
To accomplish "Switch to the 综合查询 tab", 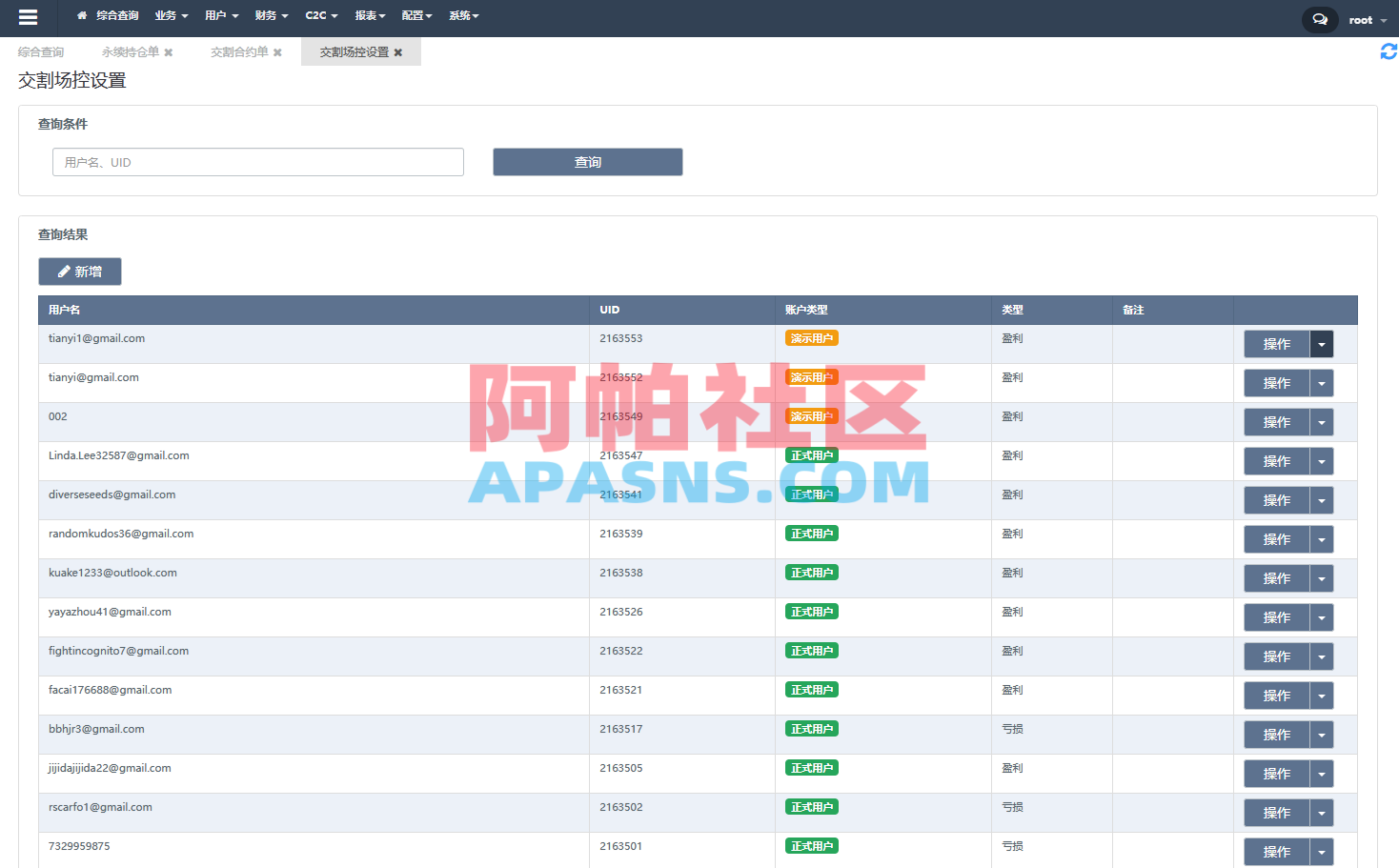I will pos(40,51).
